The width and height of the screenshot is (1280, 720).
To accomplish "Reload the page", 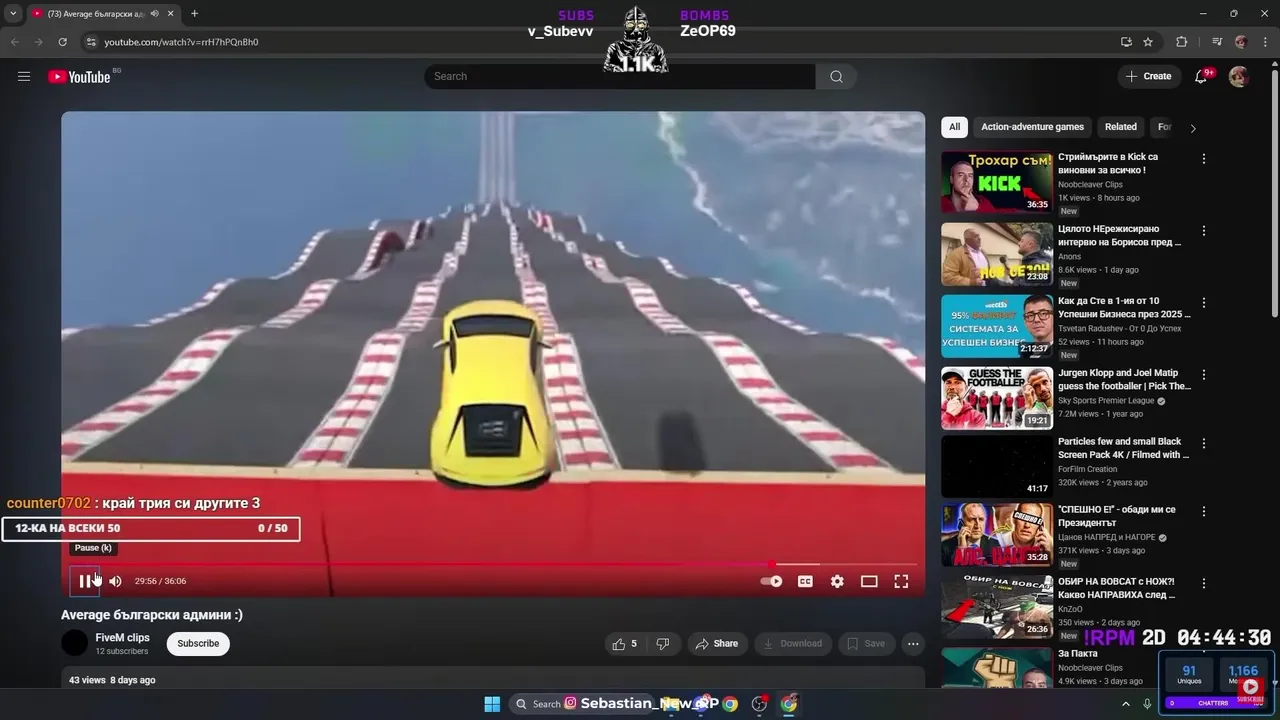I will point(62,42).
